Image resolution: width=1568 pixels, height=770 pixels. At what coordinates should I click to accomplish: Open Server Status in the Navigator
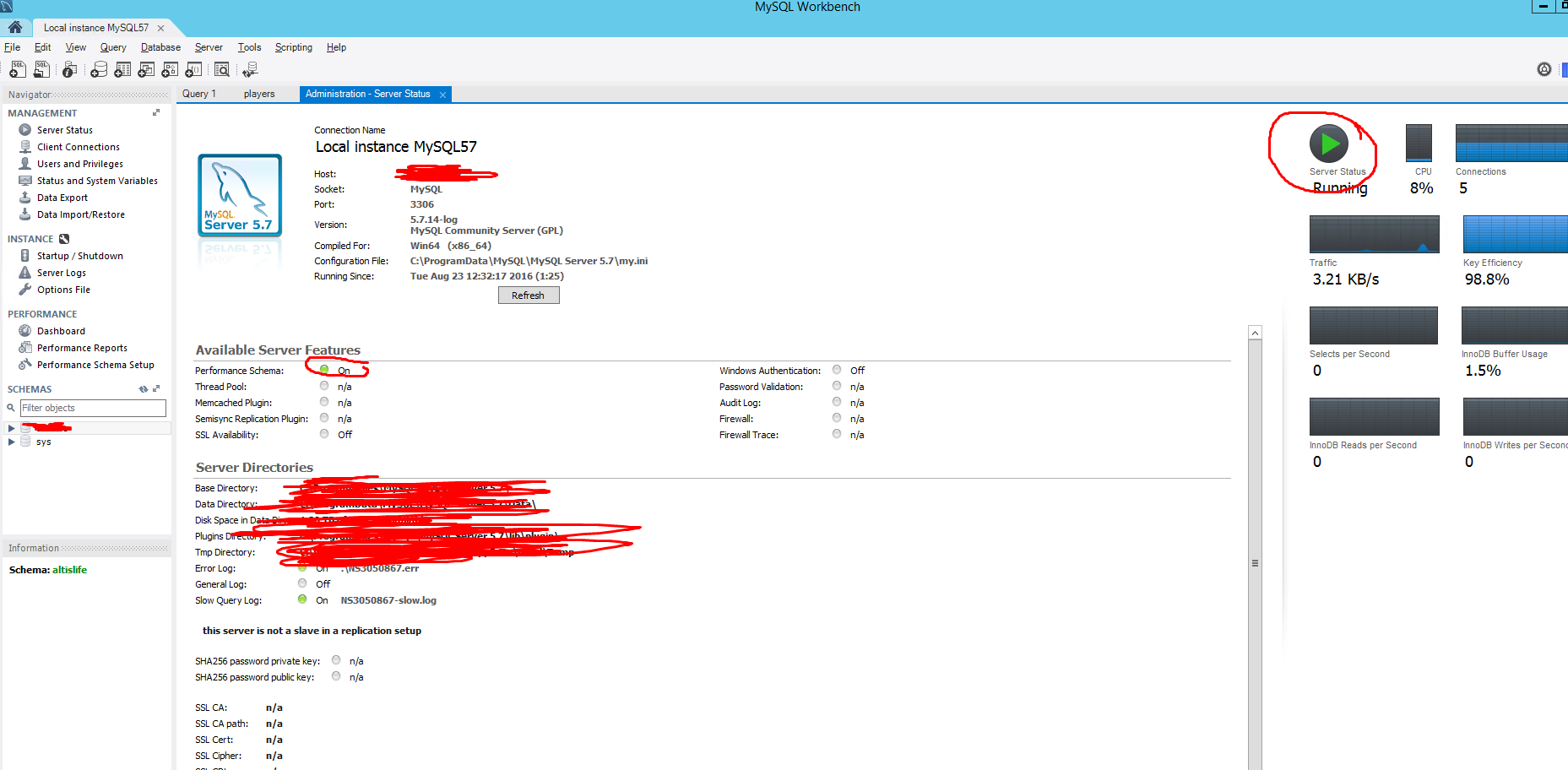(65, 130)
